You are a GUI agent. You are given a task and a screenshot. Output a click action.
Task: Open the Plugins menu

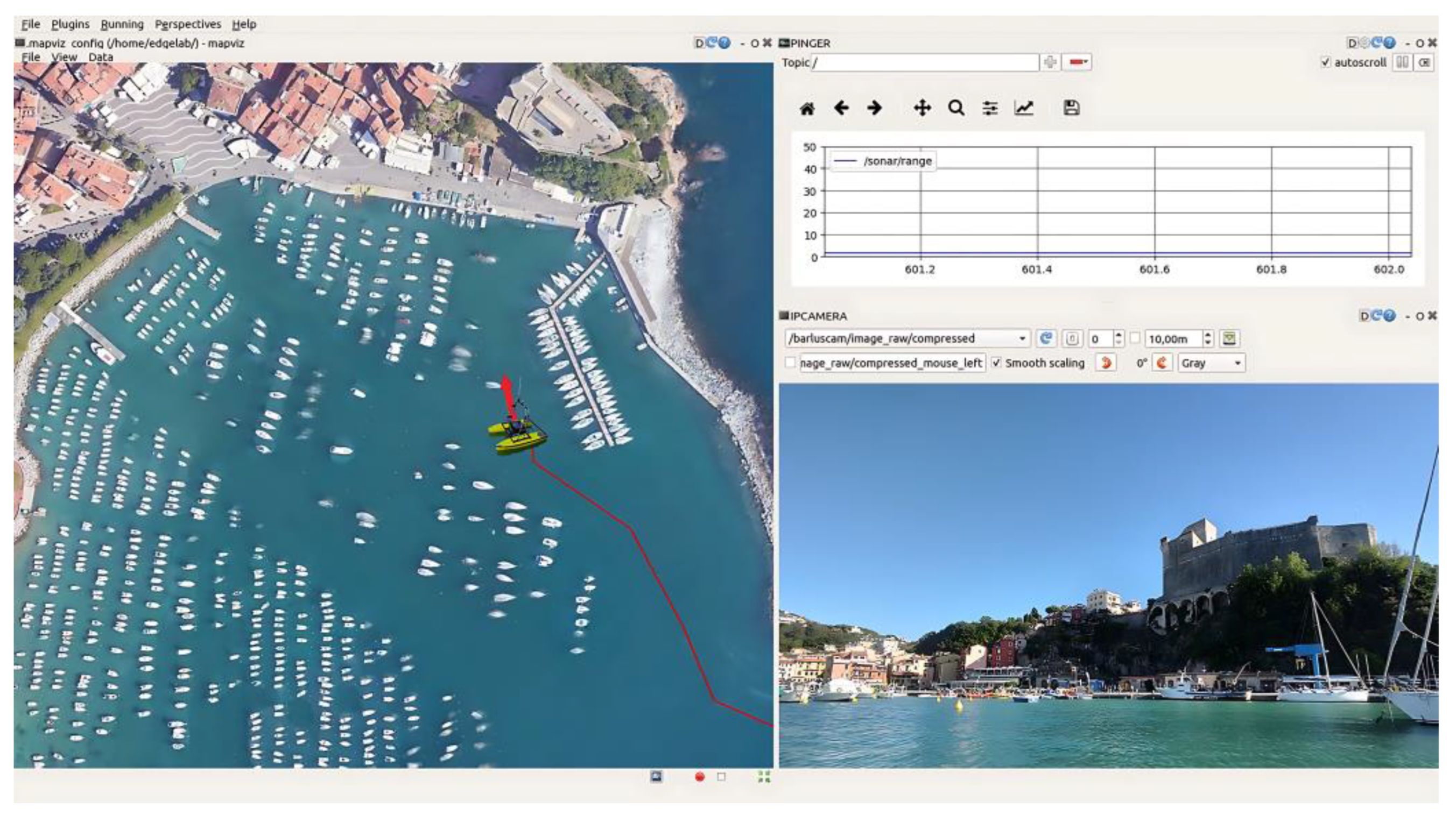pos(70,24)
